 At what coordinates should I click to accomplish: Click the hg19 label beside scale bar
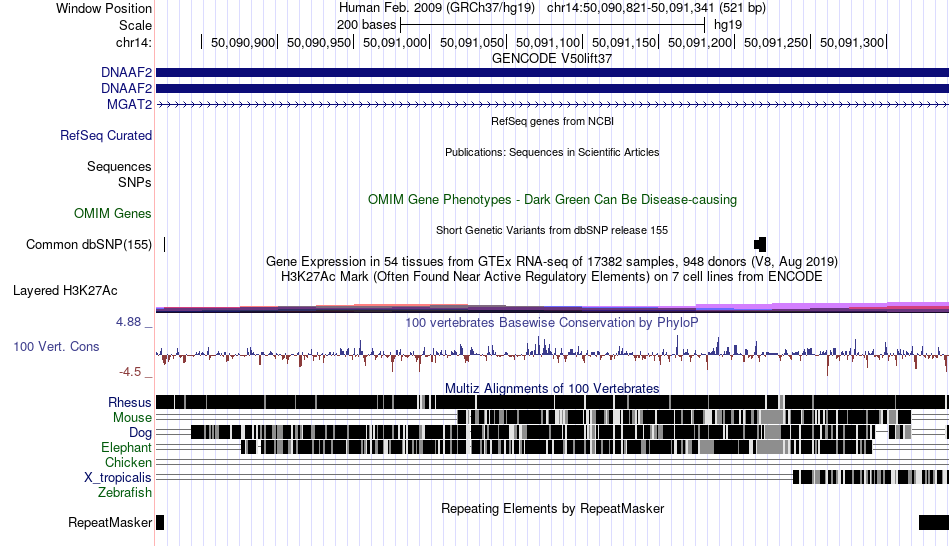(728, 25)
